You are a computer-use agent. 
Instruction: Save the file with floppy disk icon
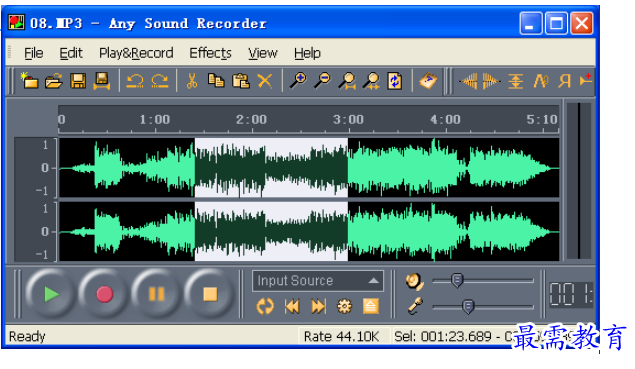(78, 81)
